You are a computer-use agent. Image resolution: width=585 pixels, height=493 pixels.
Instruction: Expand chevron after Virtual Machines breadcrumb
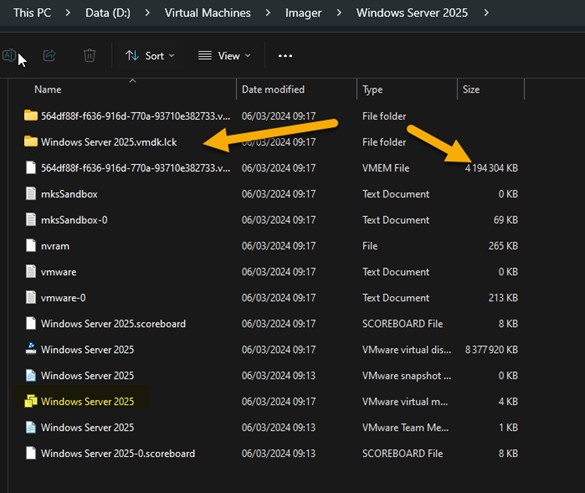(268, 13)
